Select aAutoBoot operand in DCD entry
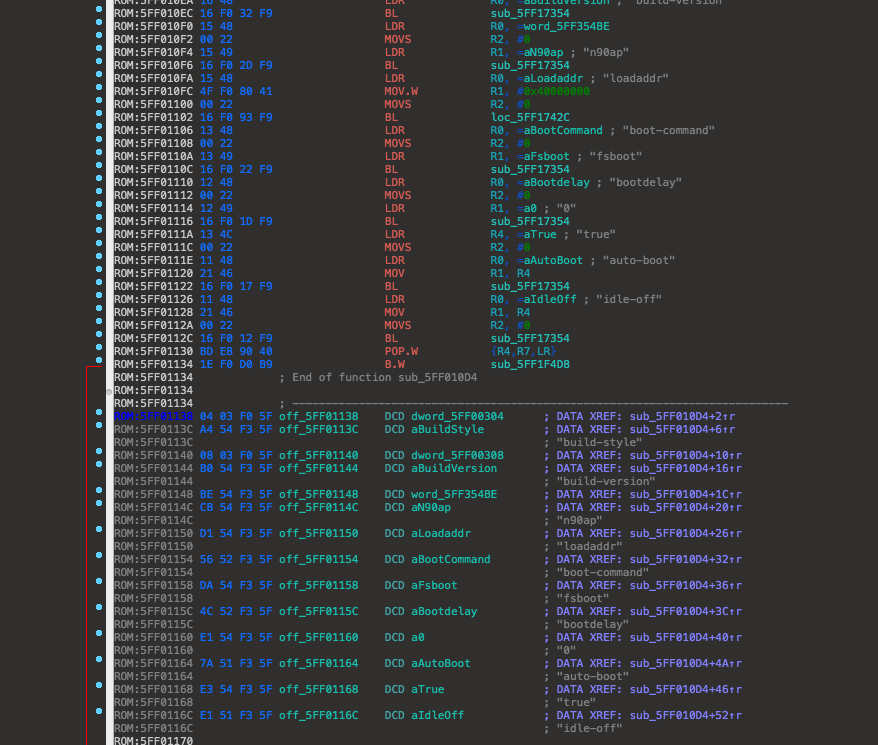The height and width of the screenshot is (745, 878). [441, 663]
